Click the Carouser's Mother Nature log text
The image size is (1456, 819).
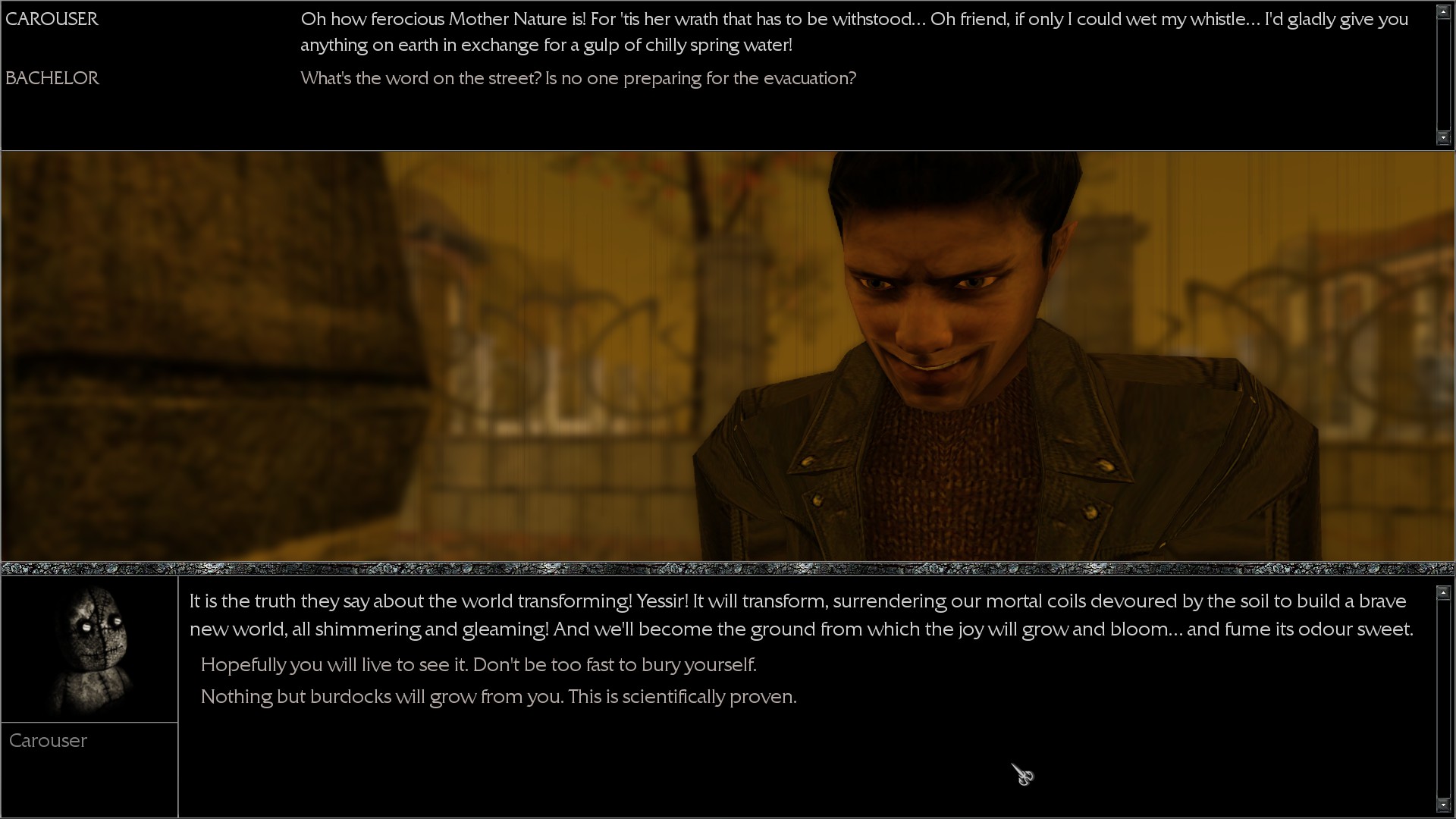855,32
